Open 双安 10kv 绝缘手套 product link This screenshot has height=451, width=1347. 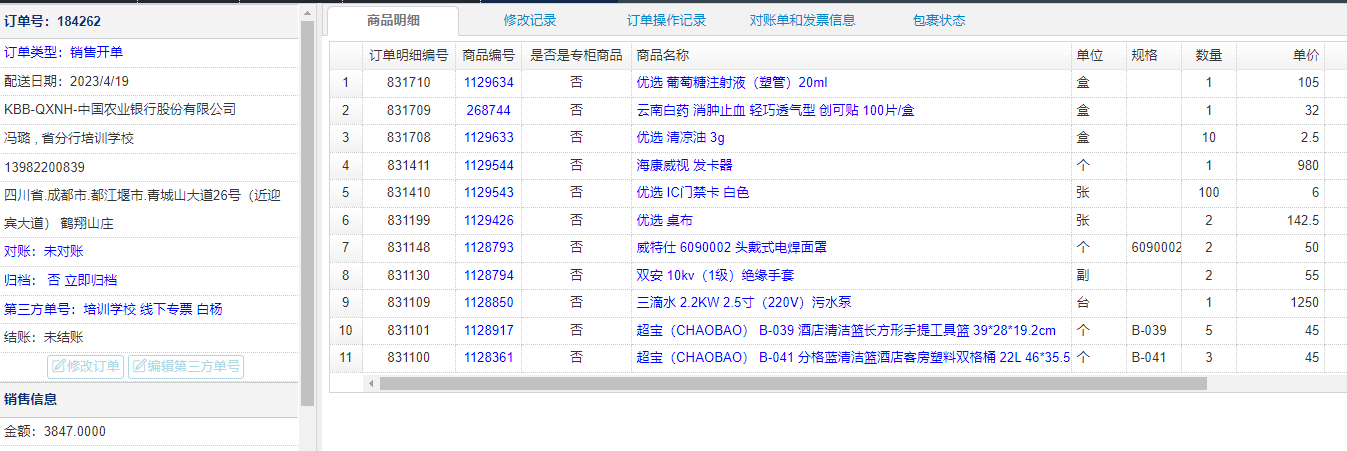tap(715, 275)
